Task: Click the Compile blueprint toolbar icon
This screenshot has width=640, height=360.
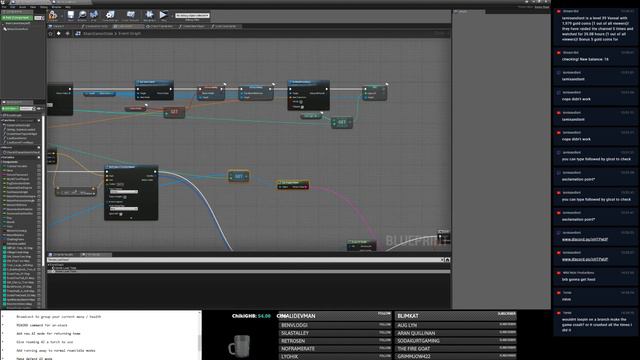Action: click(x=53, y=16)
